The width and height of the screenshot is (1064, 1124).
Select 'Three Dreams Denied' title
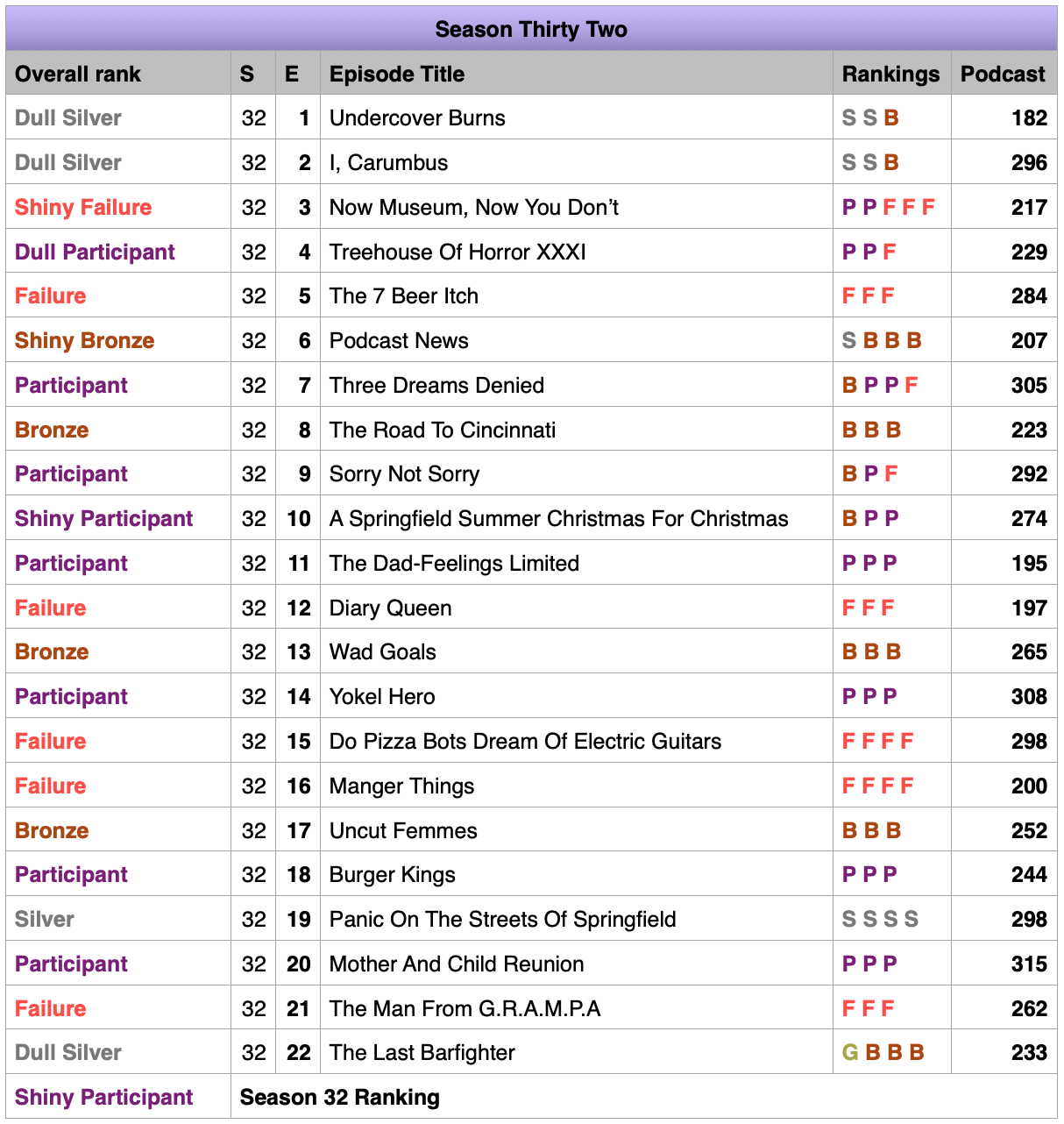436,385
